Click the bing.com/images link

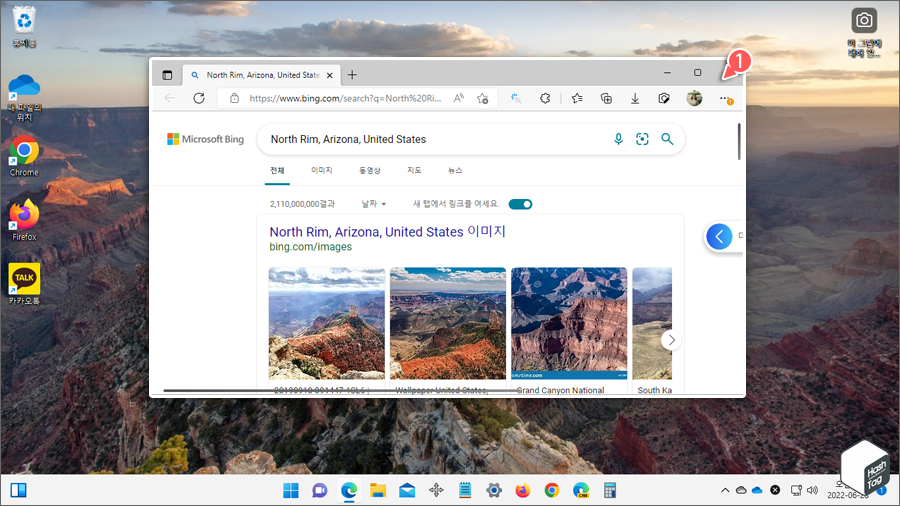(311, 247)
